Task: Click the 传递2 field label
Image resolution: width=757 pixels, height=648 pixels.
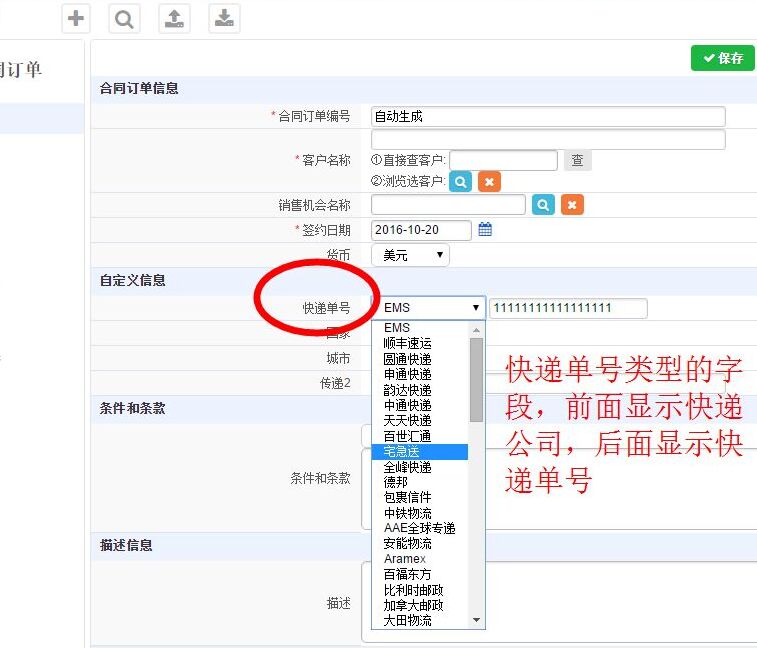Action: [x=335, y=383]
